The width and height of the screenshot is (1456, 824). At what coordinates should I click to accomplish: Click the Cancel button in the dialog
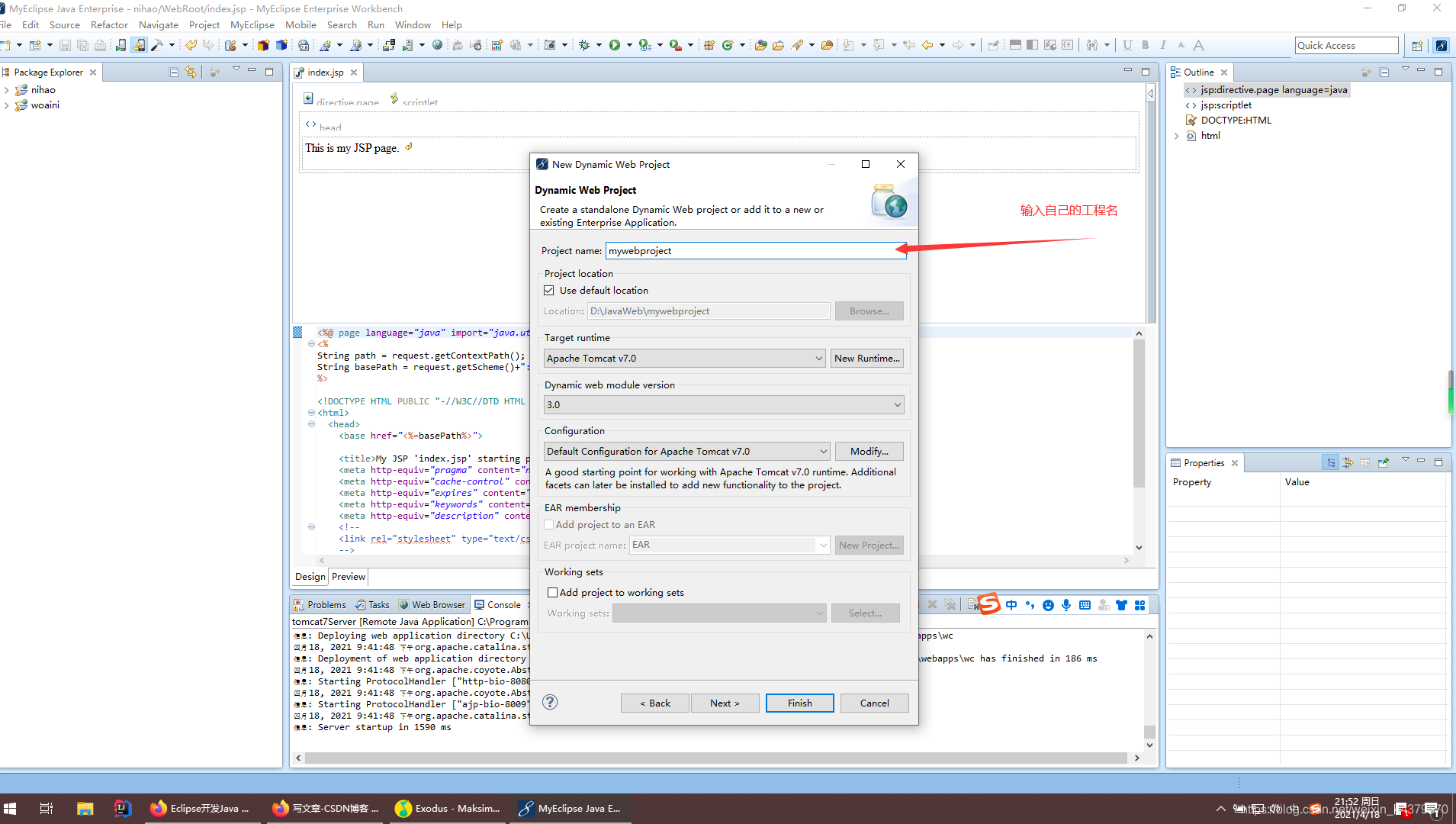click(874, 703)
